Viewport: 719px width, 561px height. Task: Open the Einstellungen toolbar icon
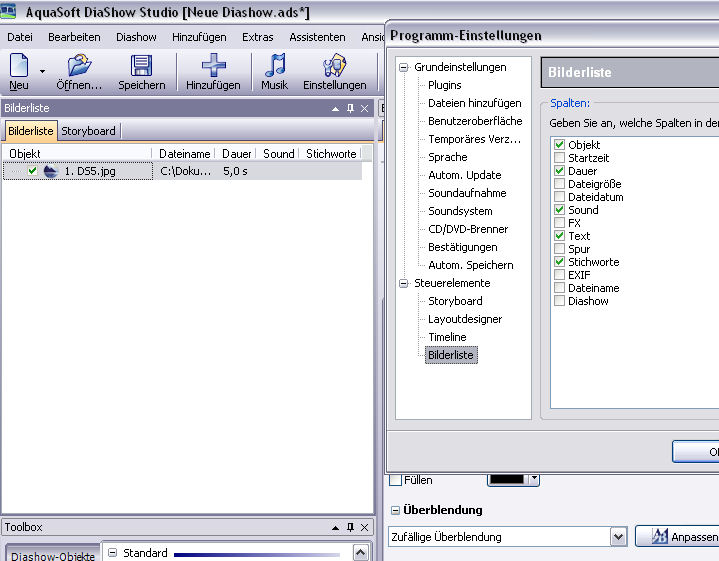334,67
